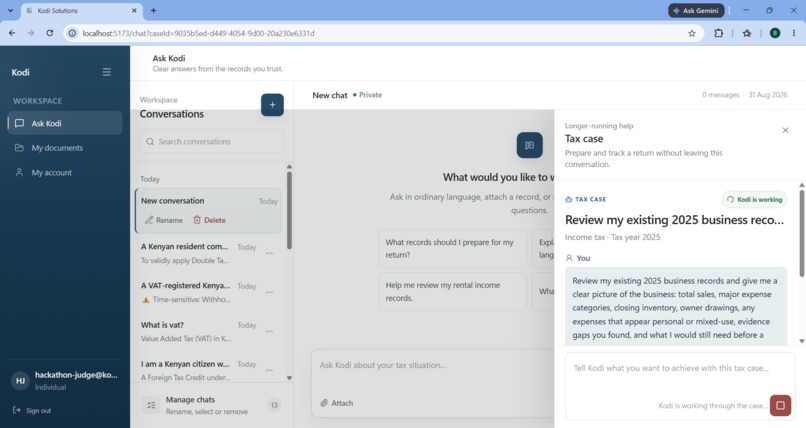Open the tab search dropdown arrow
This screenshot has width=806, height=428.
[10, 10]
